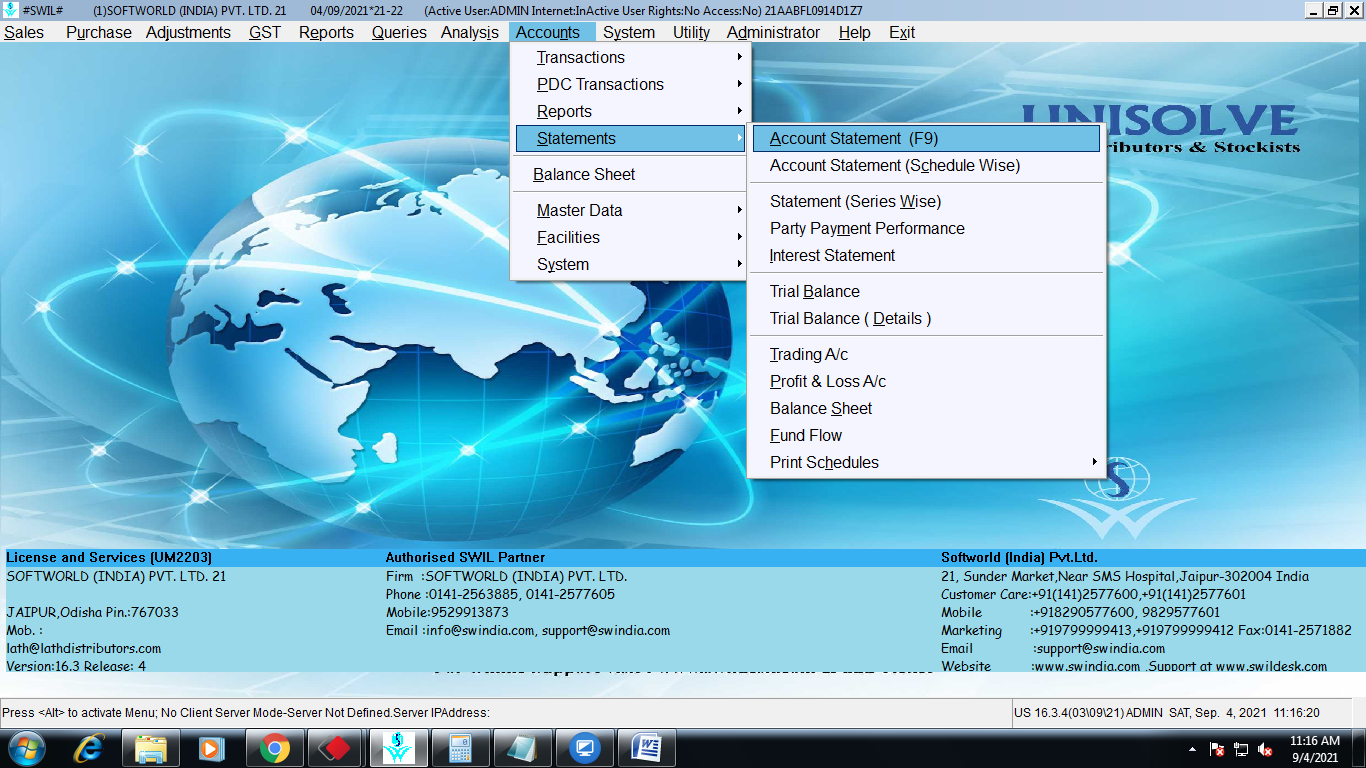Screen dimensions: 1366x768
Task: Open the GST menu
Action: click(265, 32)
